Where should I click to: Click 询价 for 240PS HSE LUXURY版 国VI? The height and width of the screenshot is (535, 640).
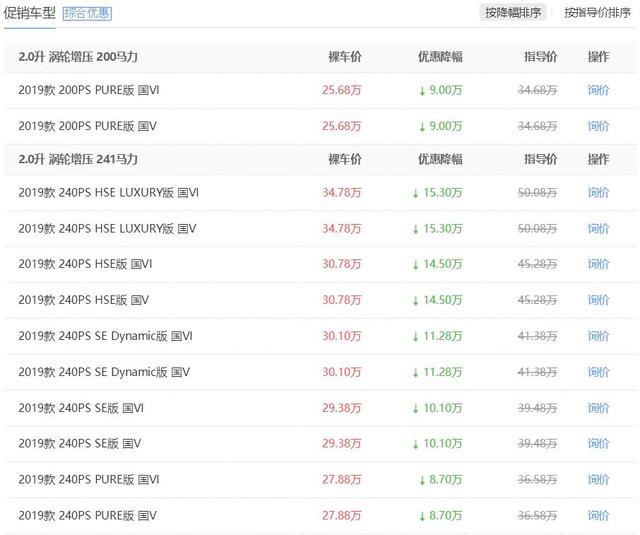[x=598, y=192]
